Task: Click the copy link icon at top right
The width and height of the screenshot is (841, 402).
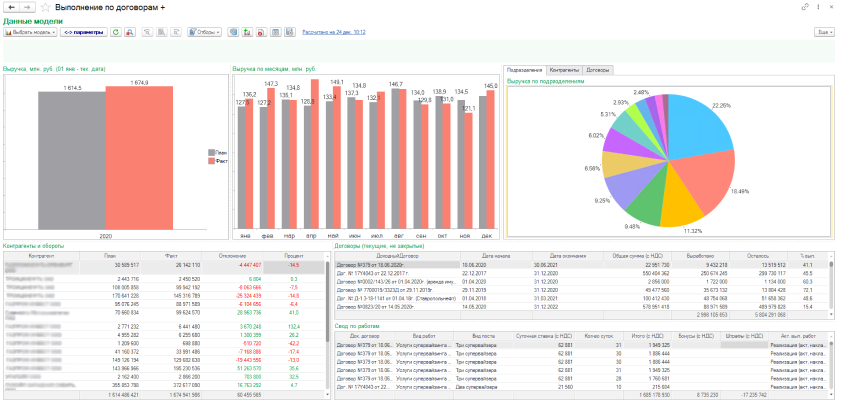Action: point(806,8)
